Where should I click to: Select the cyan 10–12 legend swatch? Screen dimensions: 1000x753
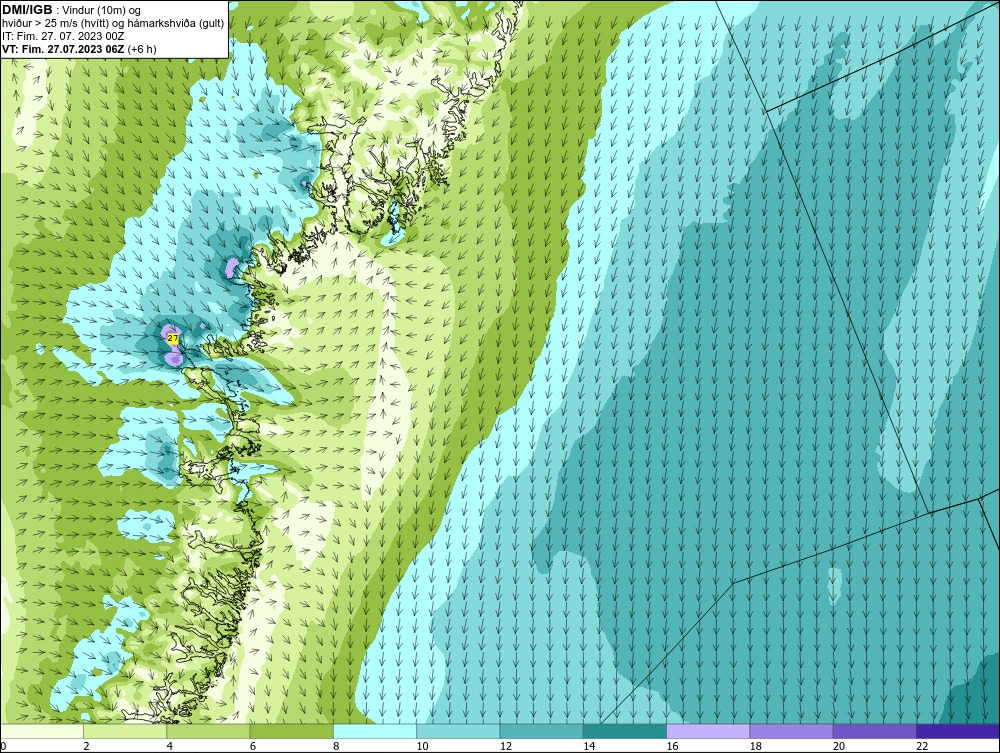(x=458, y=731)
